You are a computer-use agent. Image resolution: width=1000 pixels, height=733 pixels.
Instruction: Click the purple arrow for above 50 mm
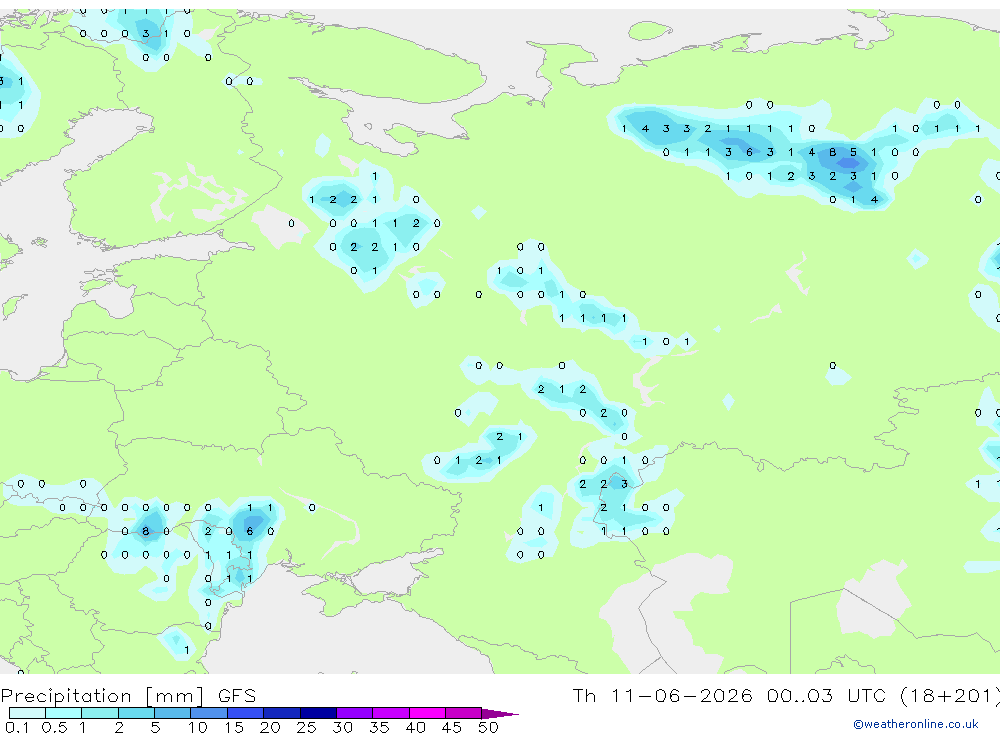(500, 714)
